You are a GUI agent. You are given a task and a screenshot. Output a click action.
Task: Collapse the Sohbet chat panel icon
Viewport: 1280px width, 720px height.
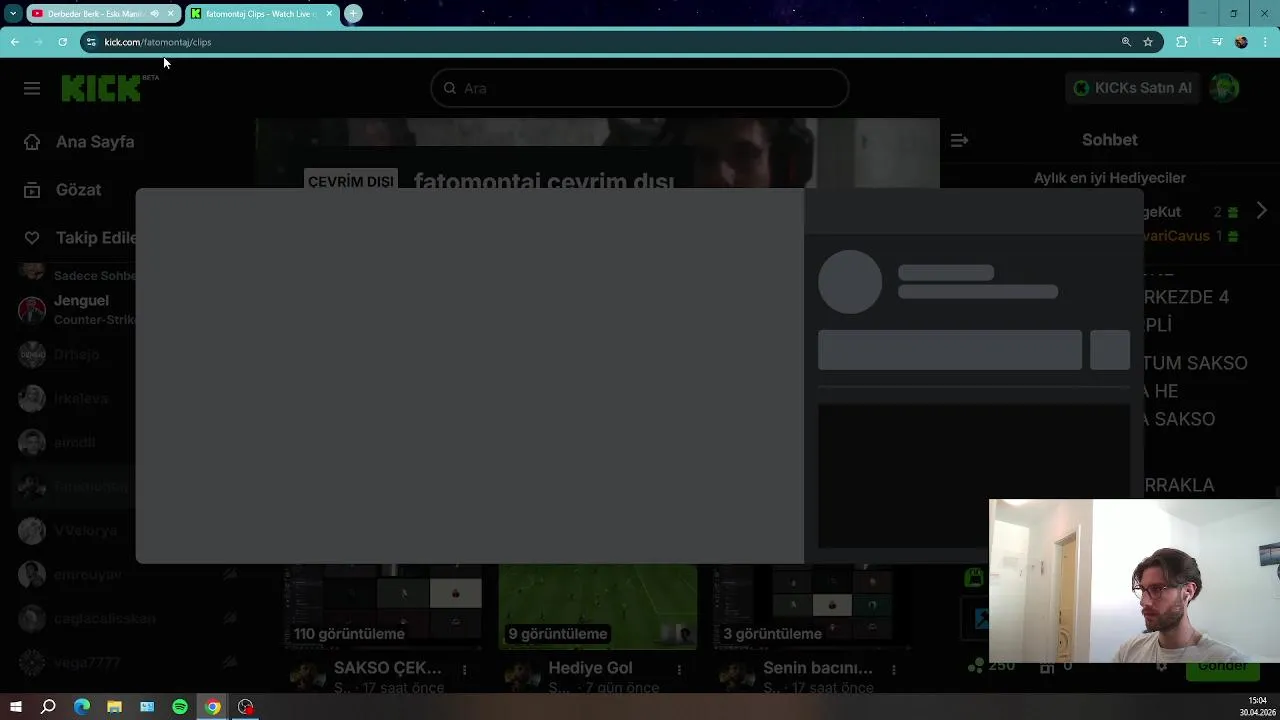click(x=959, y=140)
